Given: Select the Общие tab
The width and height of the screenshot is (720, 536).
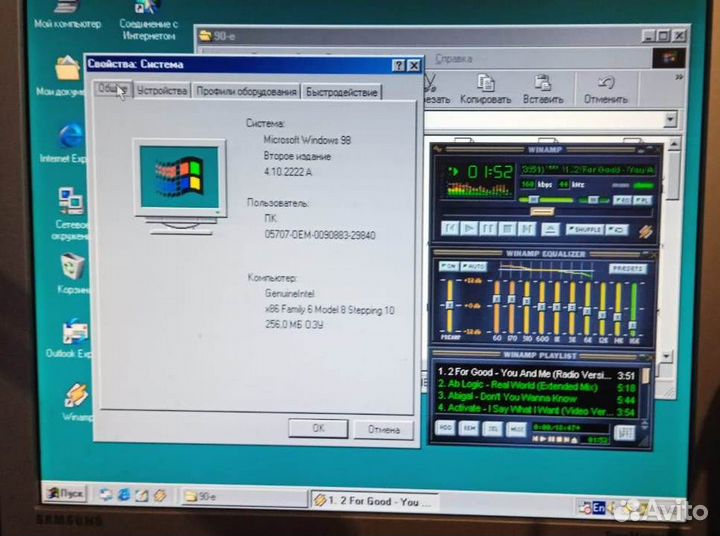Looking at the screenshot, I should (x=112, y=89).
